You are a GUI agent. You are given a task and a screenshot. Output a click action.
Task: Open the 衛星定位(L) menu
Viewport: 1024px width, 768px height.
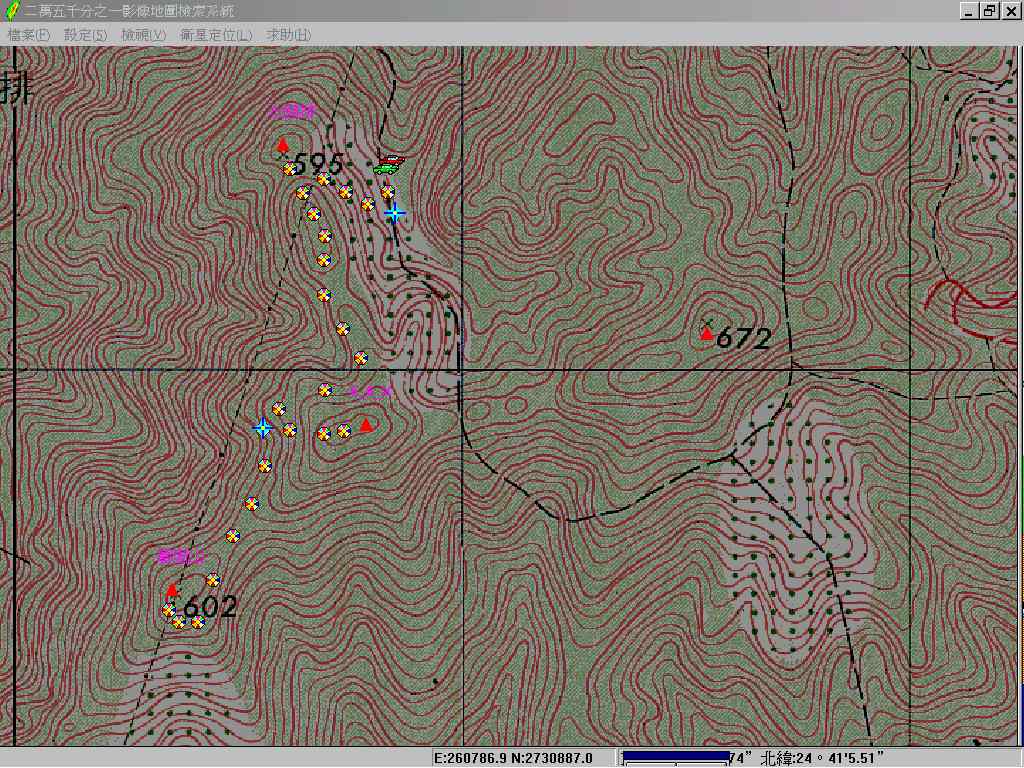(x=215, y=34)
